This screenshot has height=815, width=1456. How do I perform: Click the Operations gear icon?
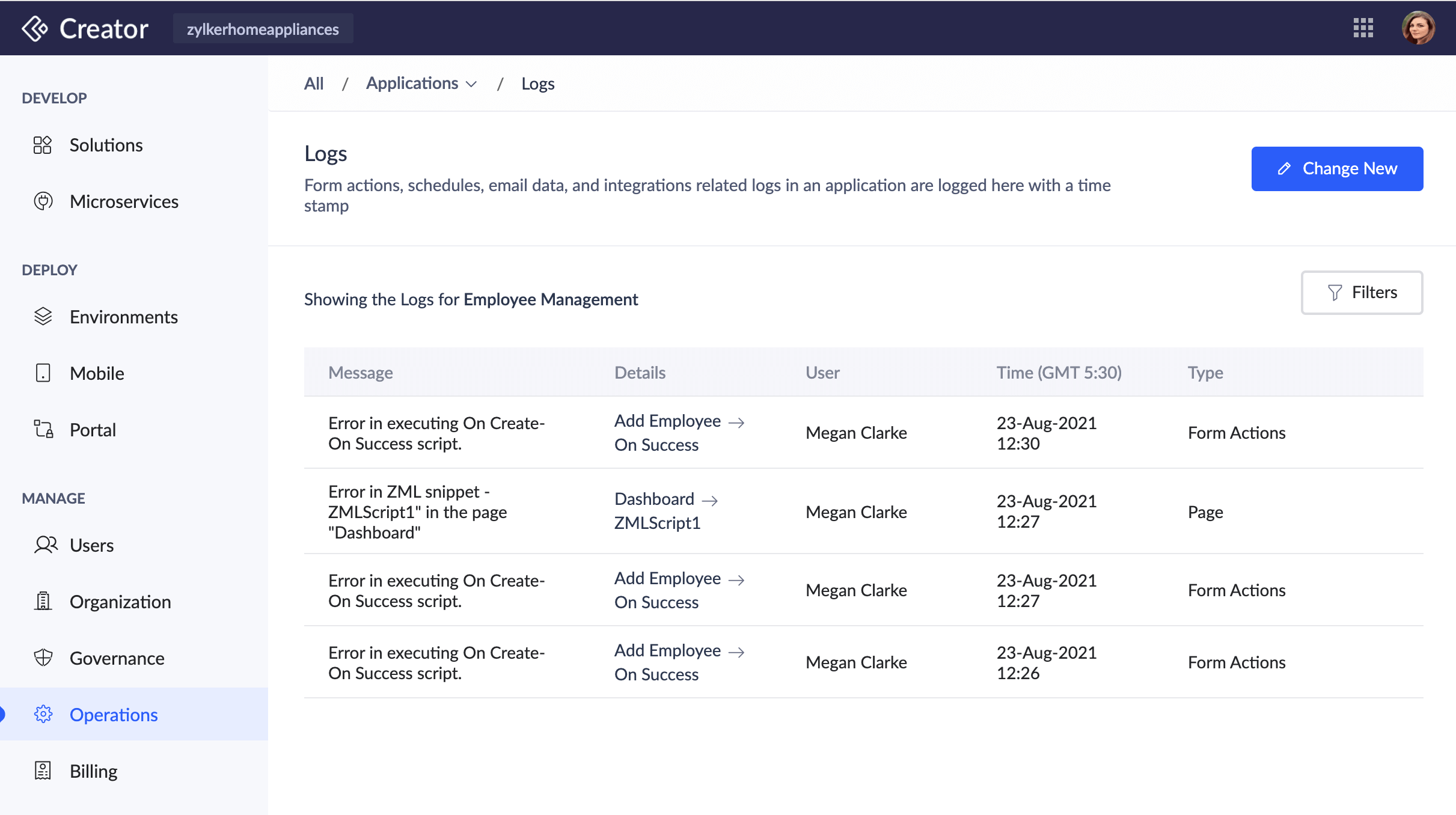click(43, 715)
